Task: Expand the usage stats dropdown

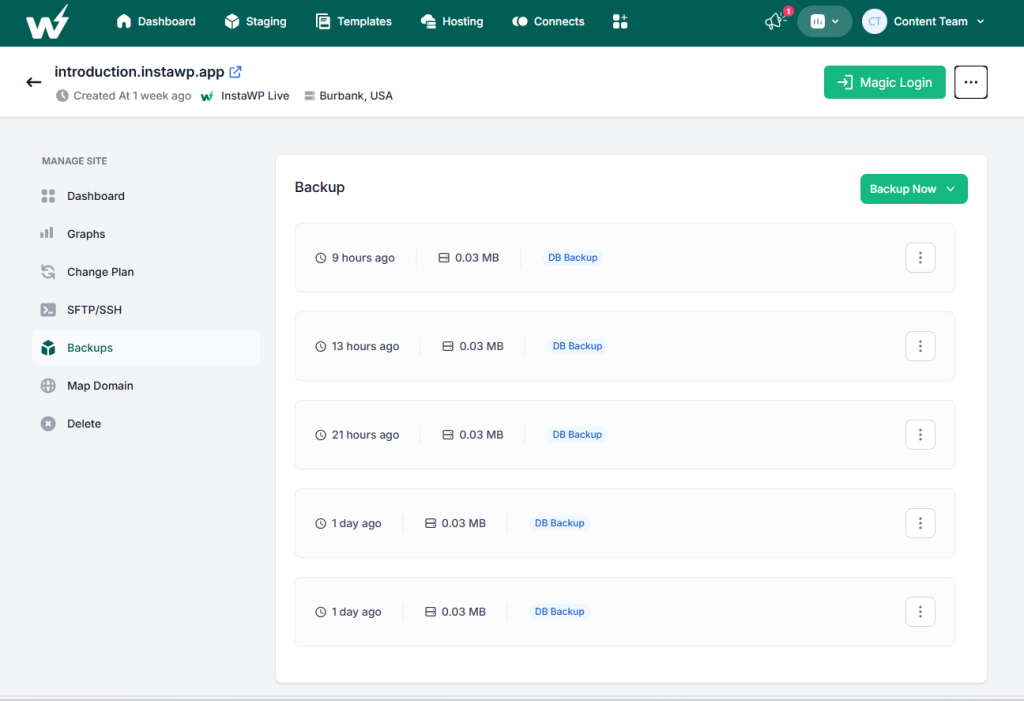Action: tap(824, 22)
